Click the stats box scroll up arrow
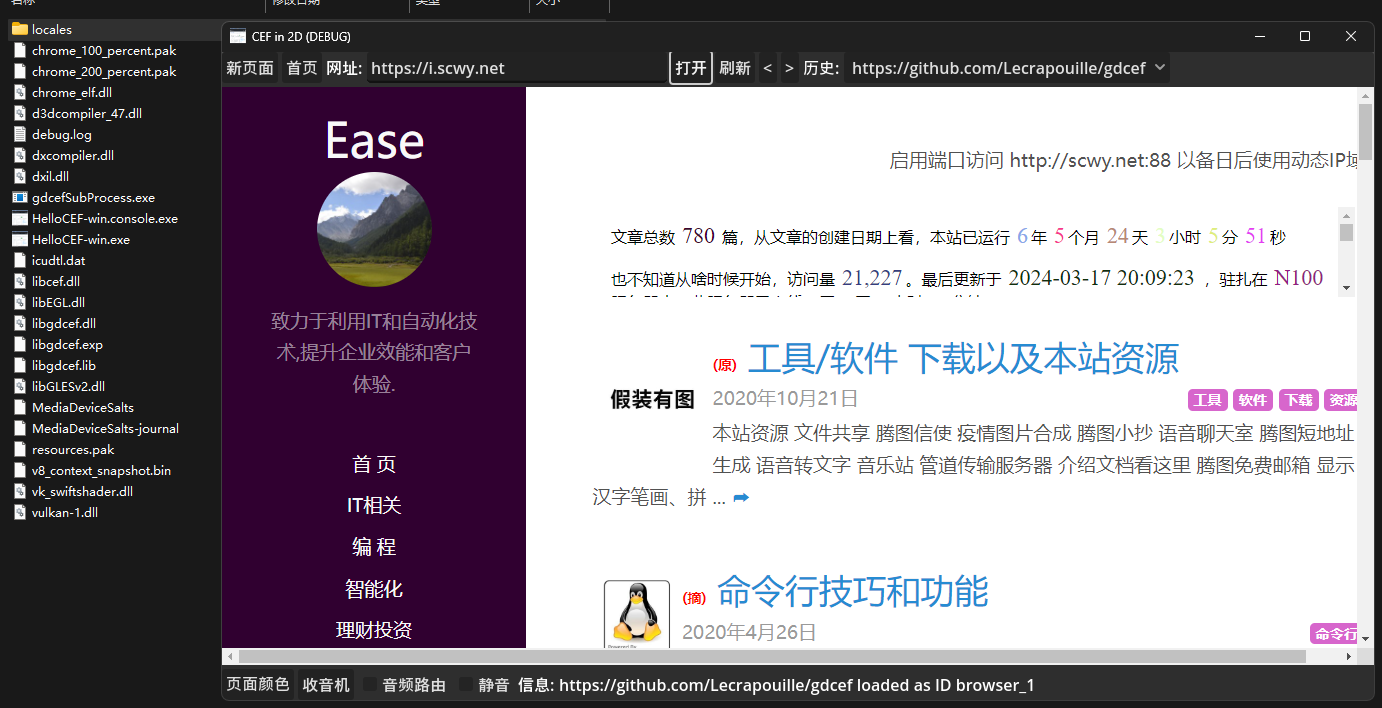 [x=1346, y=215]
